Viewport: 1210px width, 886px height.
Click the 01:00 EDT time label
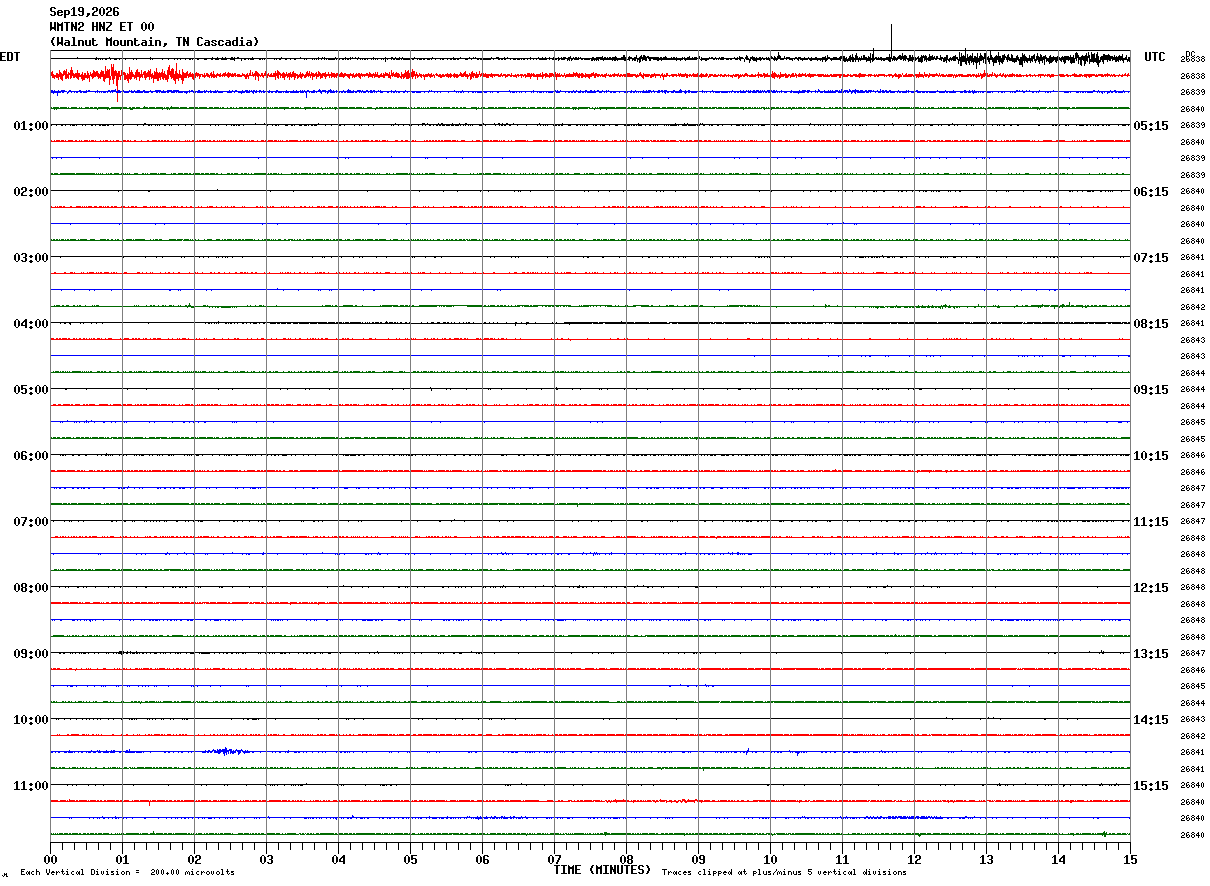(x=31, y=126)
